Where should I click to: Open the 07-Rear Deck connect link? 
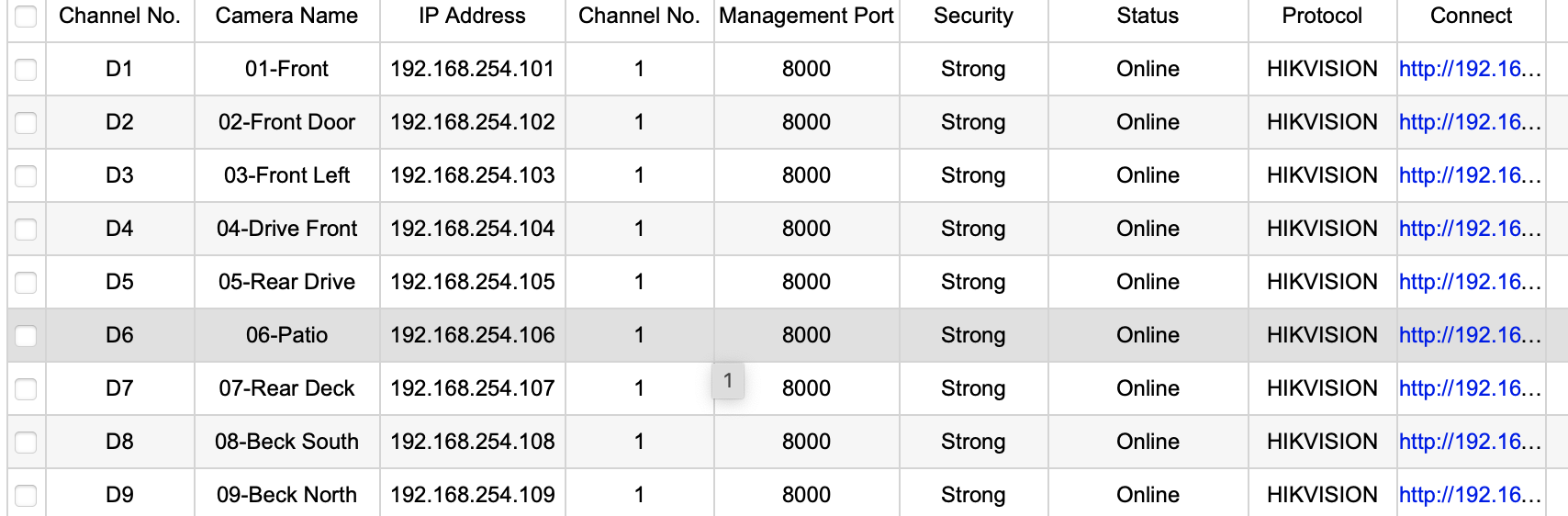coord(1469,388)
